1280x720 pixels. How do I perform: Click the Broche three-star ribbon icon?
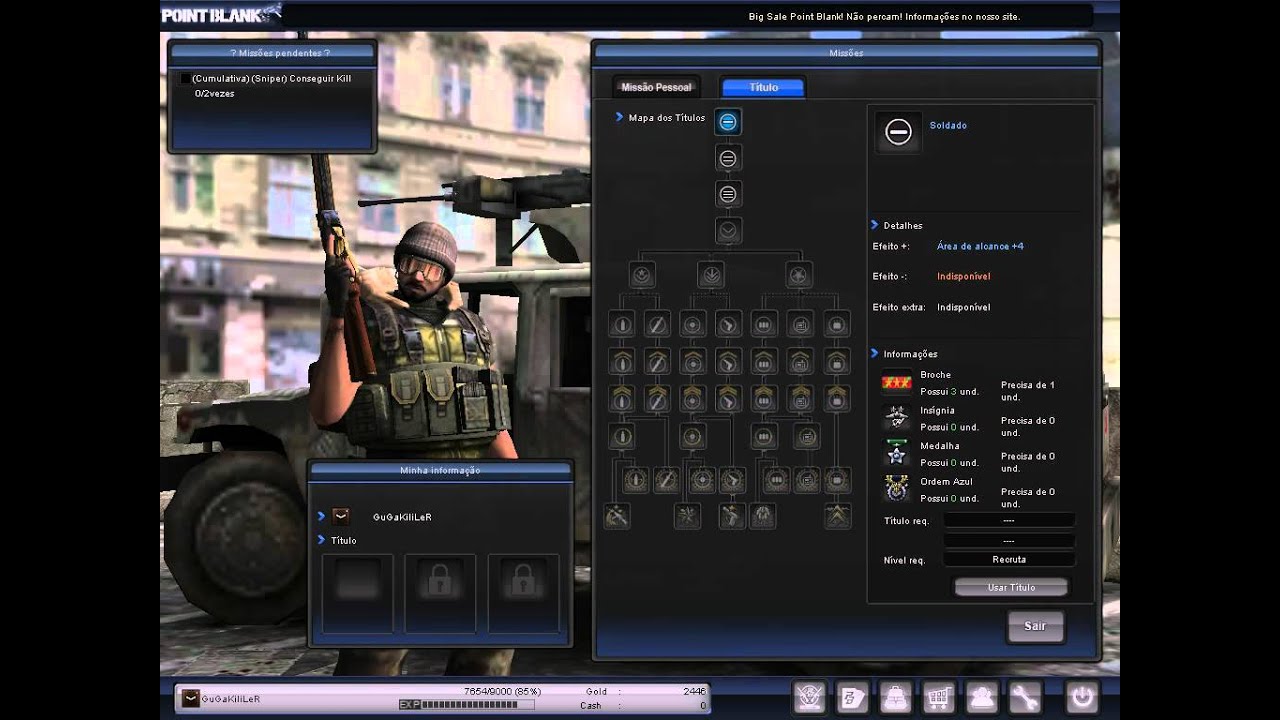[896, 383]
